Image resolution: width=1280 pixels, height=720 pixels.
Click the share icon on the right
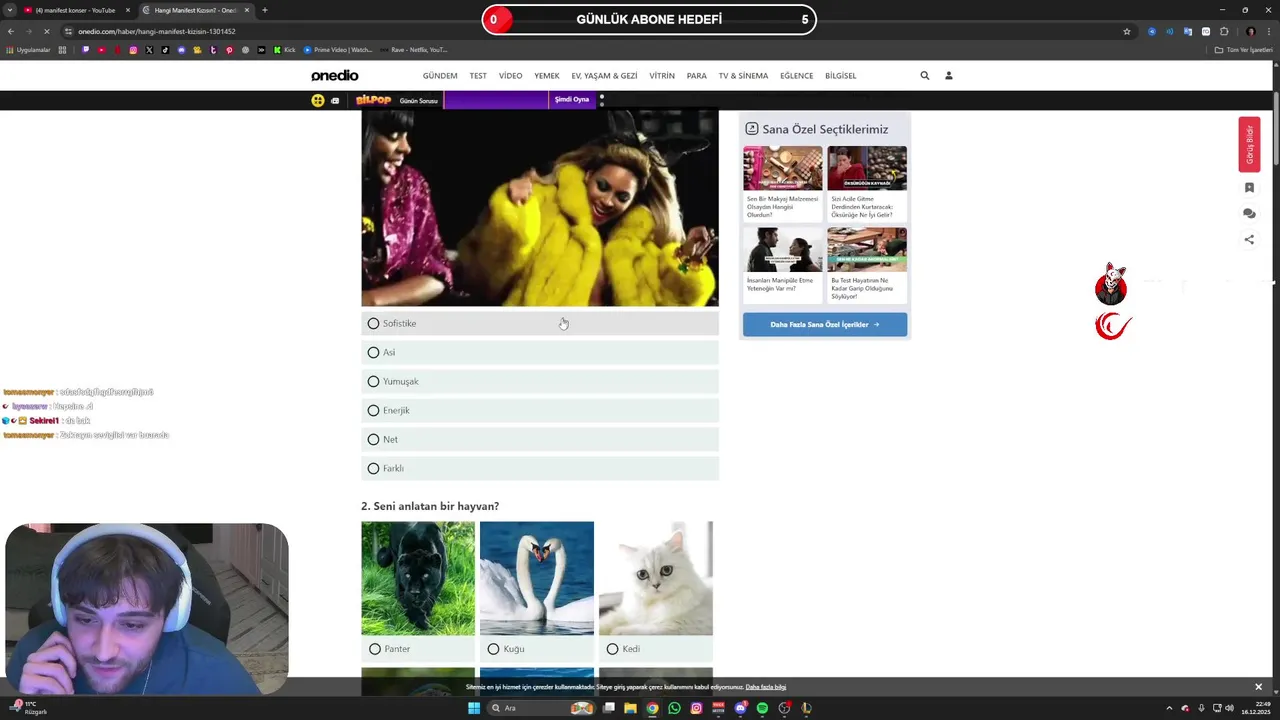click(x=1249, y=239)
